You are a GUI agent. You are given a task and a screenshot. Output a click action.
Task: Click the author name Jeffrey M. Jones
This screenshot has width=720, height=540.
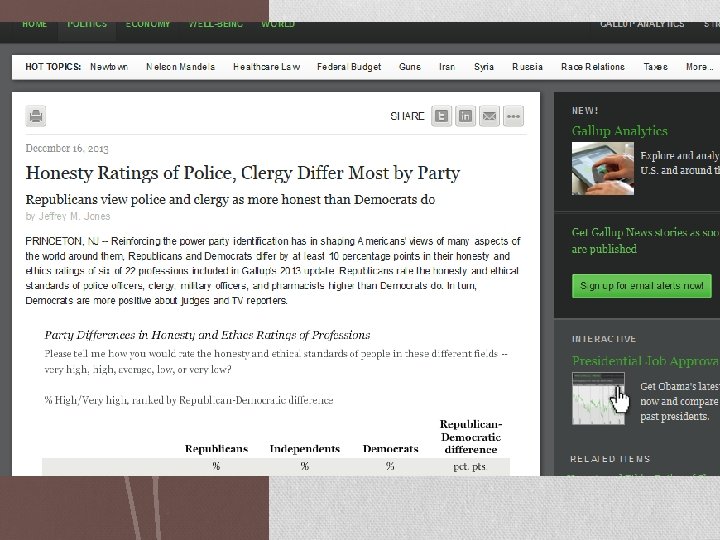pos(74,216)
